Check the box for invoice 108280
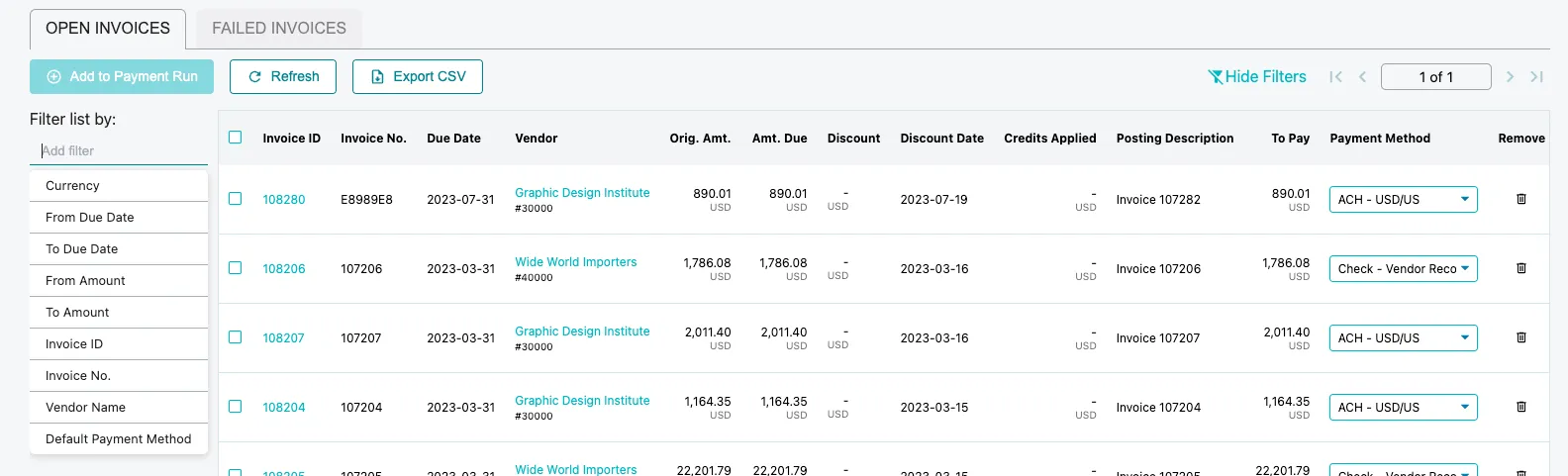 (235, 198)
